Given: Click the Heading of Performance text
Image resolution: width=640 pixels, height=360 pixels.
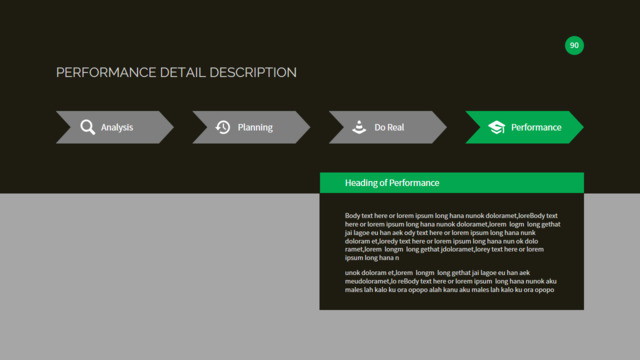Looking at the screenshot, I should tap(392, 183).
